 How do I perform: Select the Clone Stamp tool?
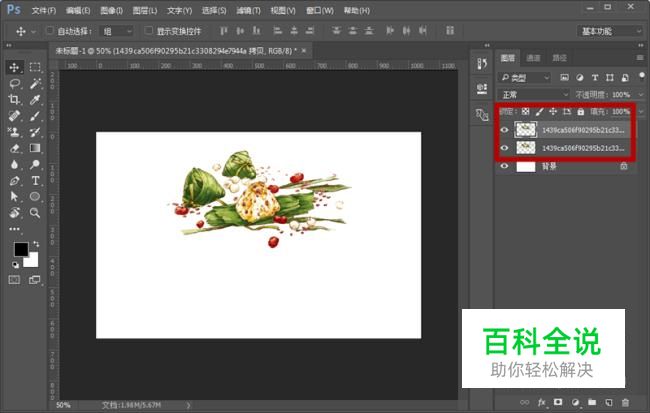point(14,132)
